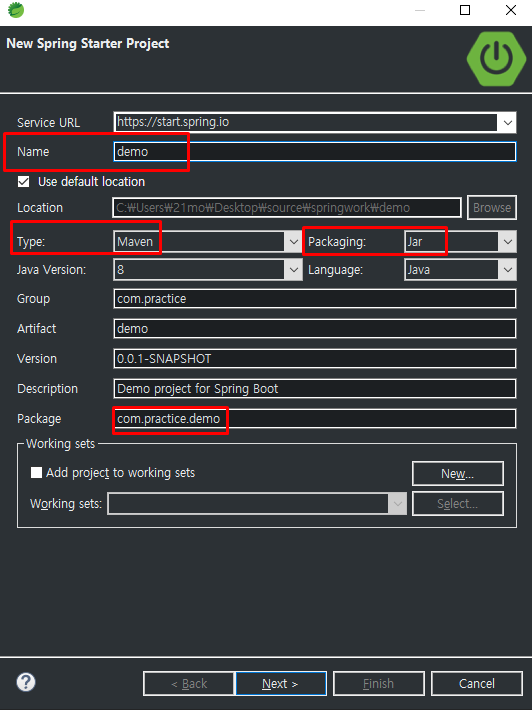Click the Version field 0.0.1-SNAPSHOT

(315, 359)
